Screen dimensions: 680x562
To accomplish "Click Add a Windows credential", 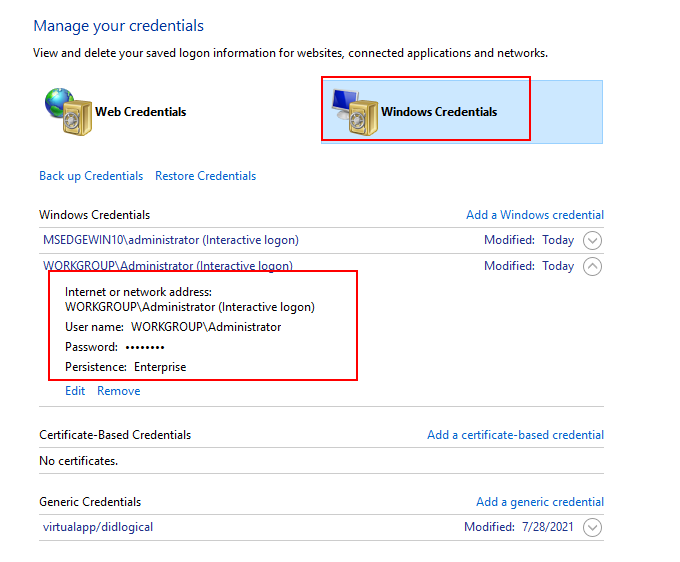I will pyautogui.click(x=535, y=215).
